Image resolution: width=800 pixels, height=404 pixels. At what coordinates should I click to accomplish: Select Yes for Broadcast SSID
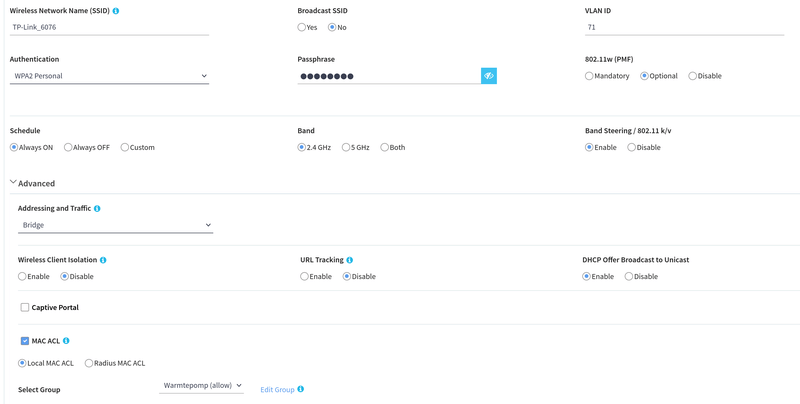[302, 28]
